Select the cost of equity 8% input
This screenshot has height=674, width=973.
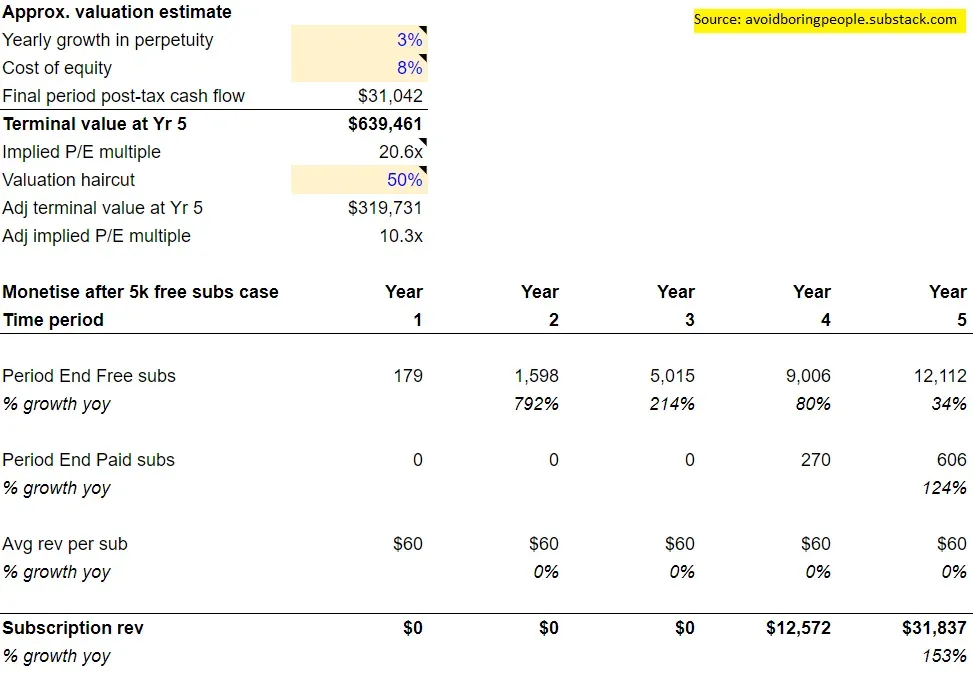pyautogui.click(x=408, y=68)
